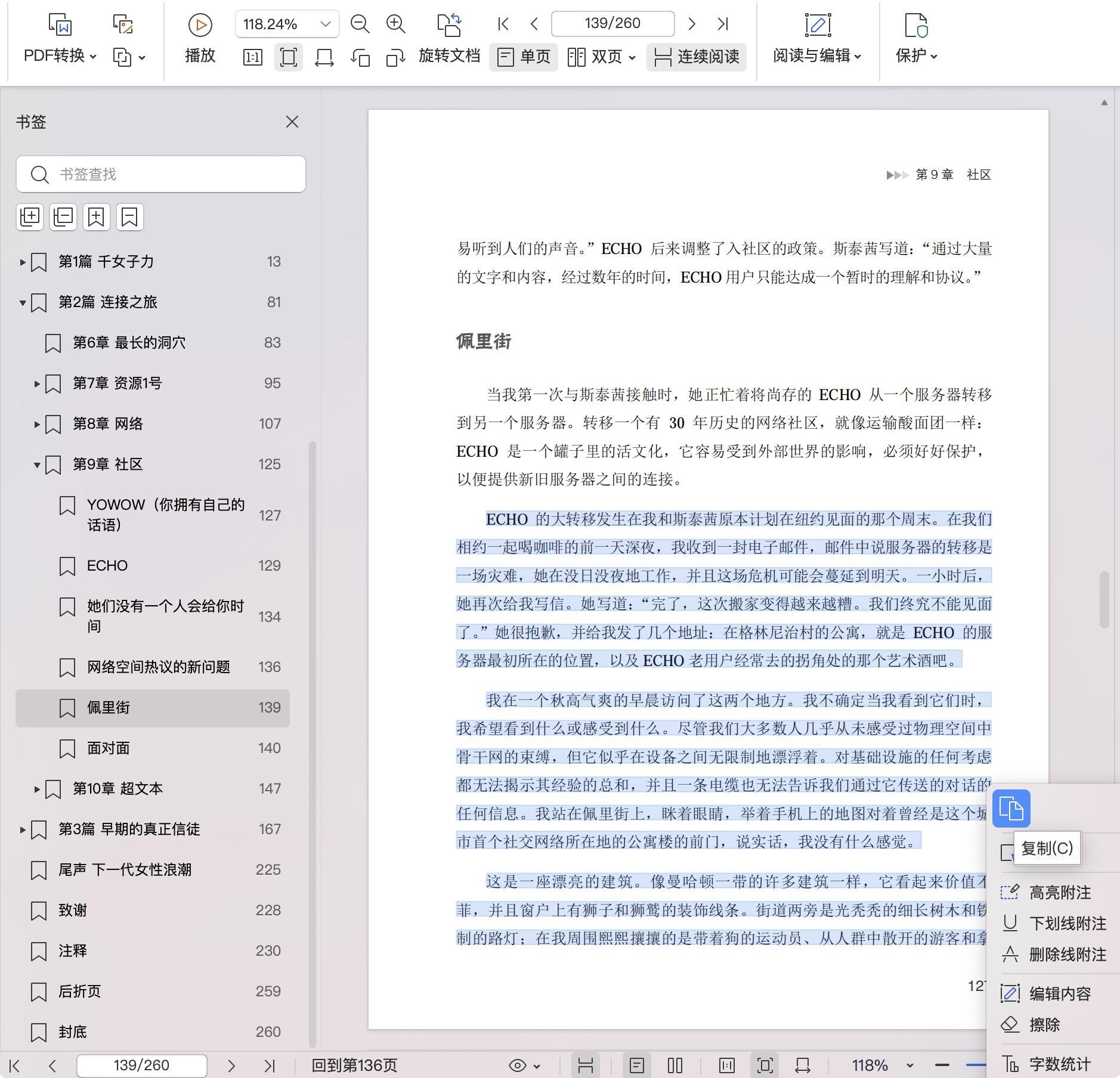1120x1078 pixels.
Task: Click the 回到第136页 link
Action: click(354, 1065)
